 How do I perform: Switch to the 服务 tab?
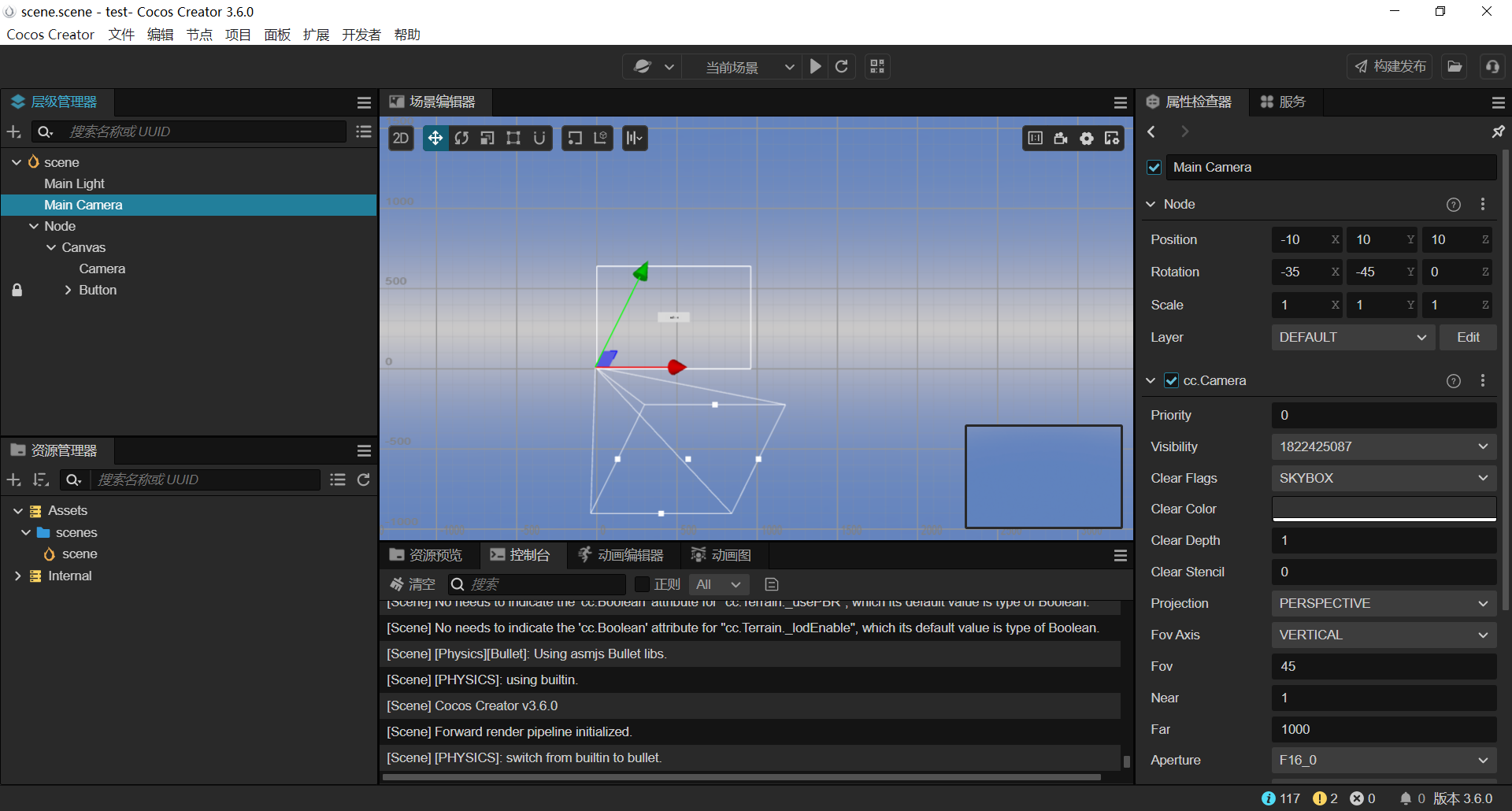(1283, 102)
